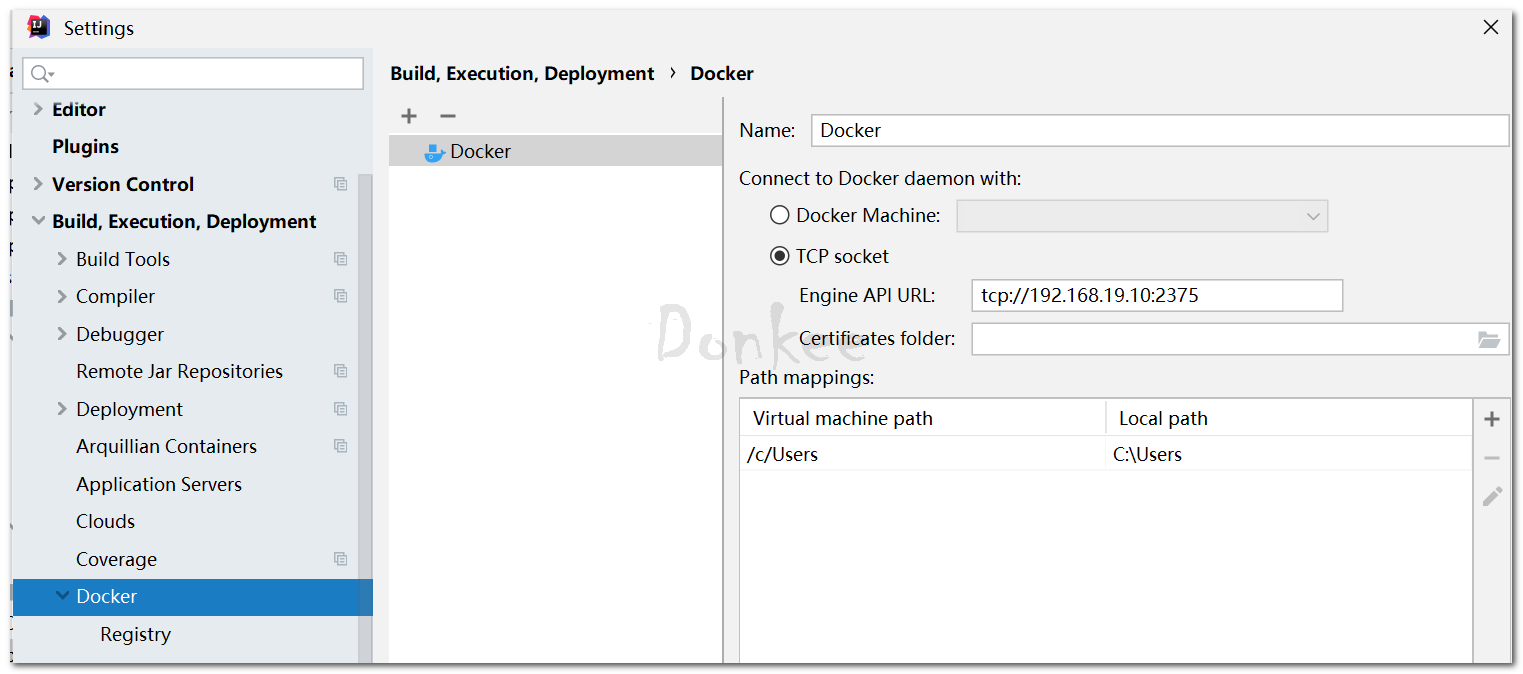Viewport: 1523px width, 674px height.
Task: Click search magnifier icon in settings search
Action: [42, 73]
